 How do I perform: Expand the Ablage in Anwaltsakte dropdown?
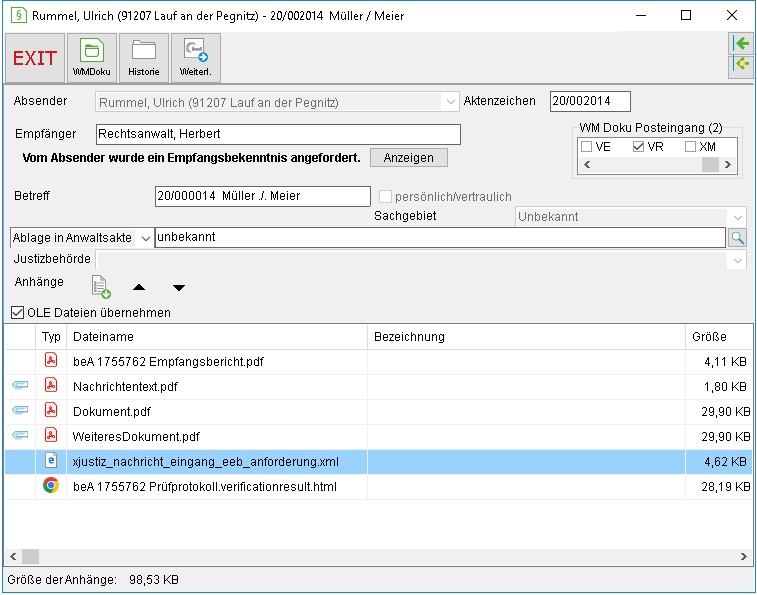pos(145,238)
